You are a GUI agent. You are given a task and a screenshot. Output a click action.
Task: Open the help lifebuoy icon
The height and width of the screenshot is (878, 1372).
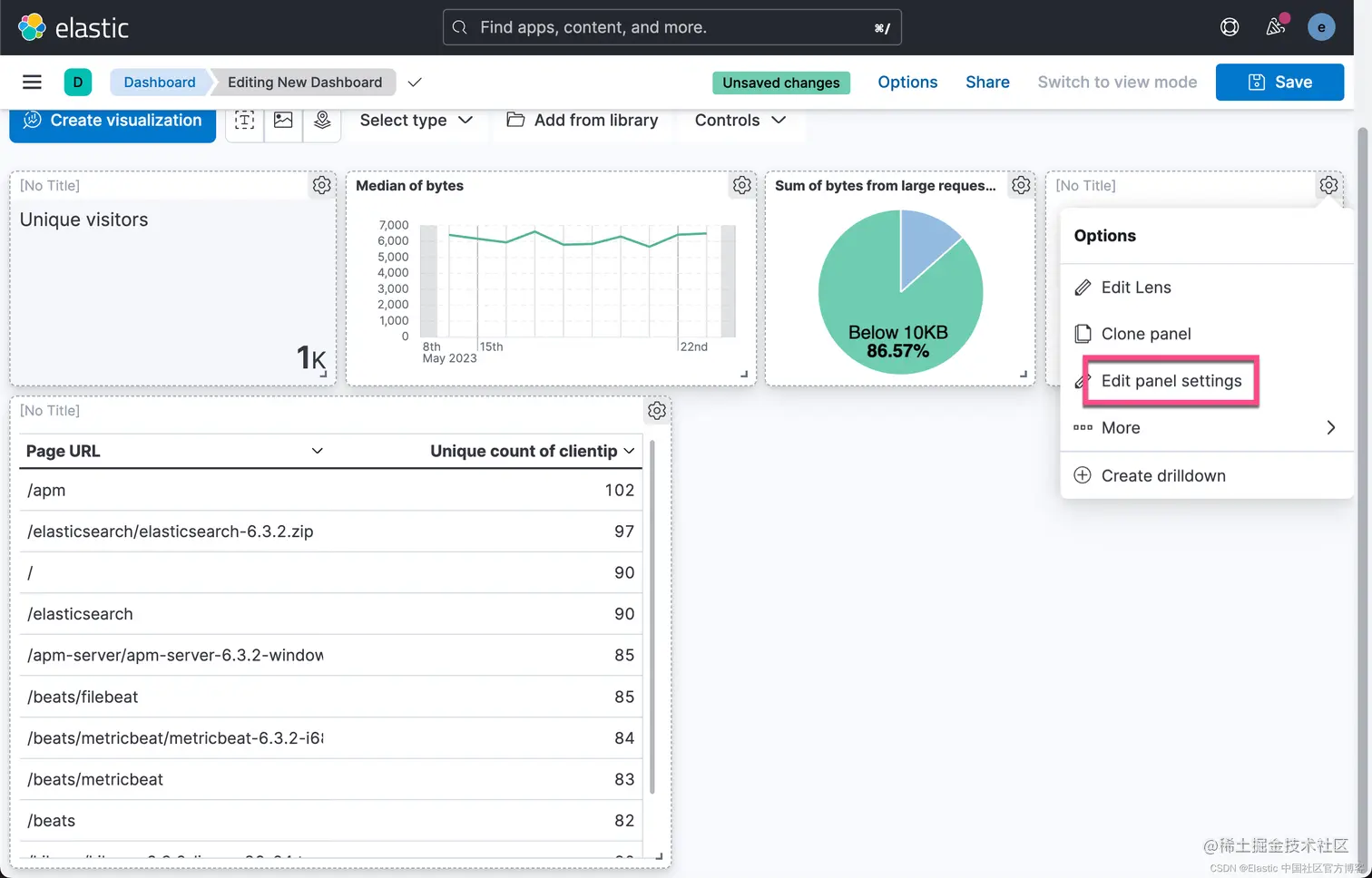pos(1230,27)
